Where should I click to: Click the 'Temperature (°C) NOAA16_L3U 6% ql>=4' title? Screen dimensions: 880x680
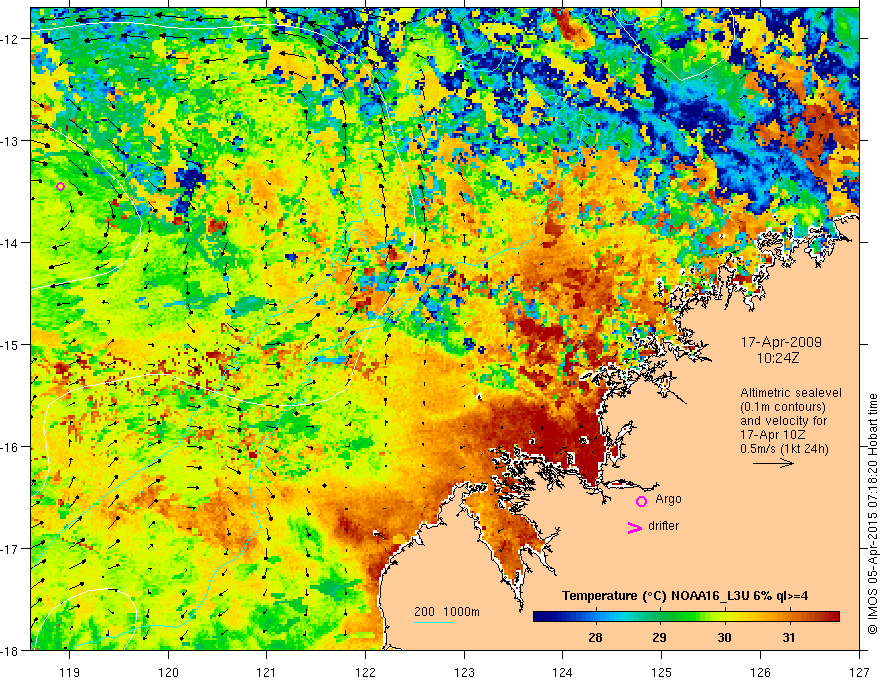(x=685, y=596)
